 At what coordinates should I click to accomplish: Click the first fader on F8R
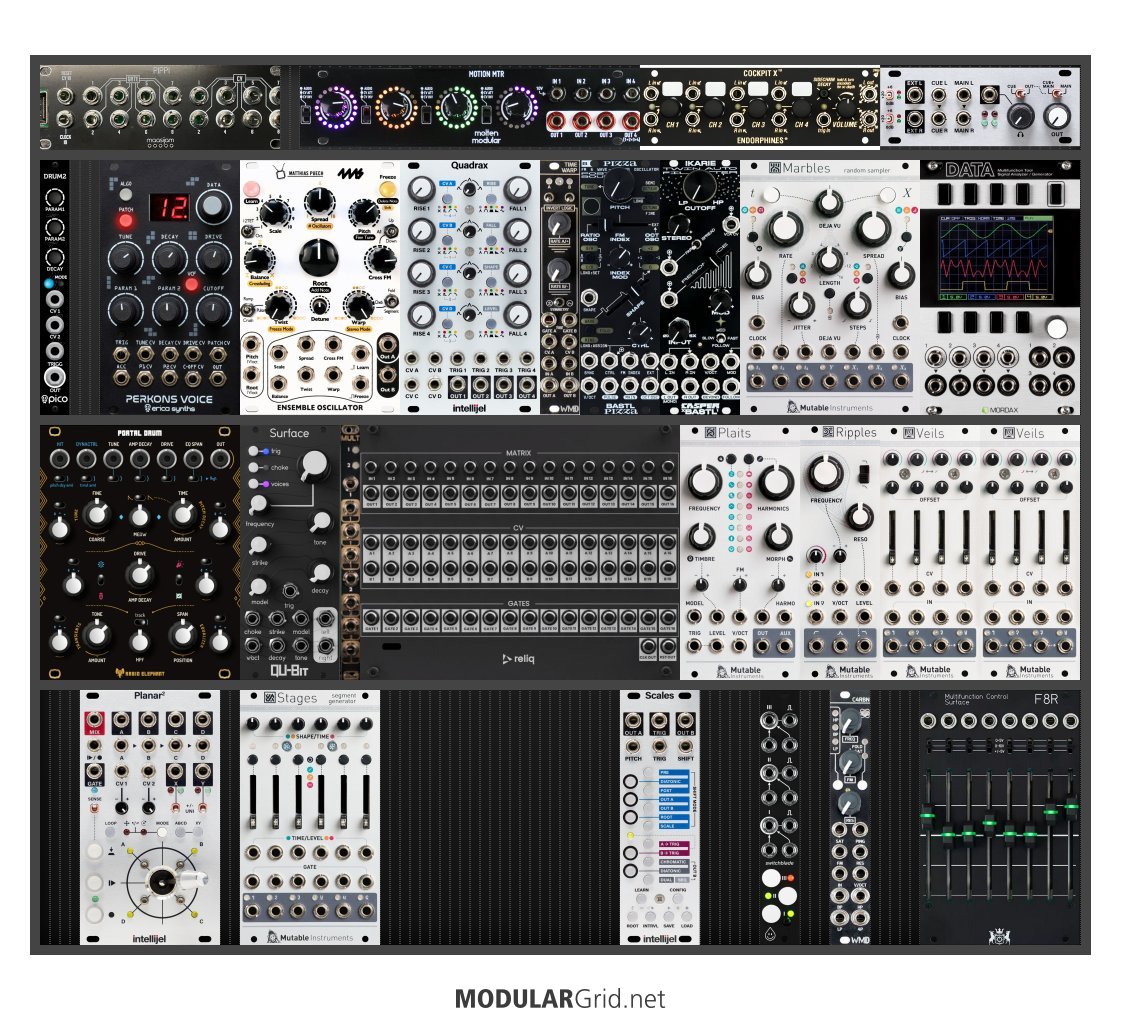[927, 816]
